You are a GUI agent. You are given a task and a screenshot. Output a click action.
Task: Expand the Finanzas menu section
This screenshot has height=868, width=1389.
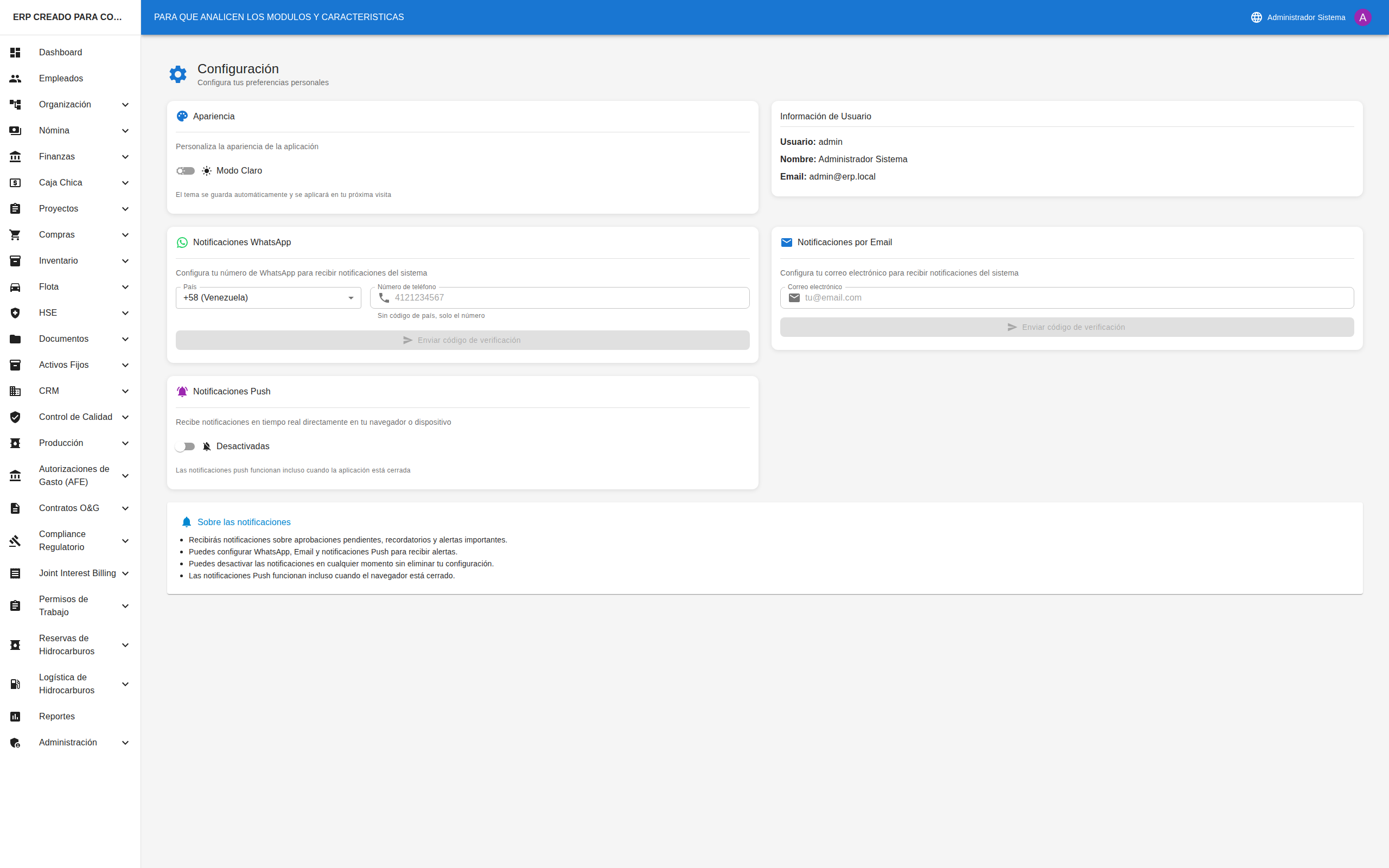(x=125, y=156)
